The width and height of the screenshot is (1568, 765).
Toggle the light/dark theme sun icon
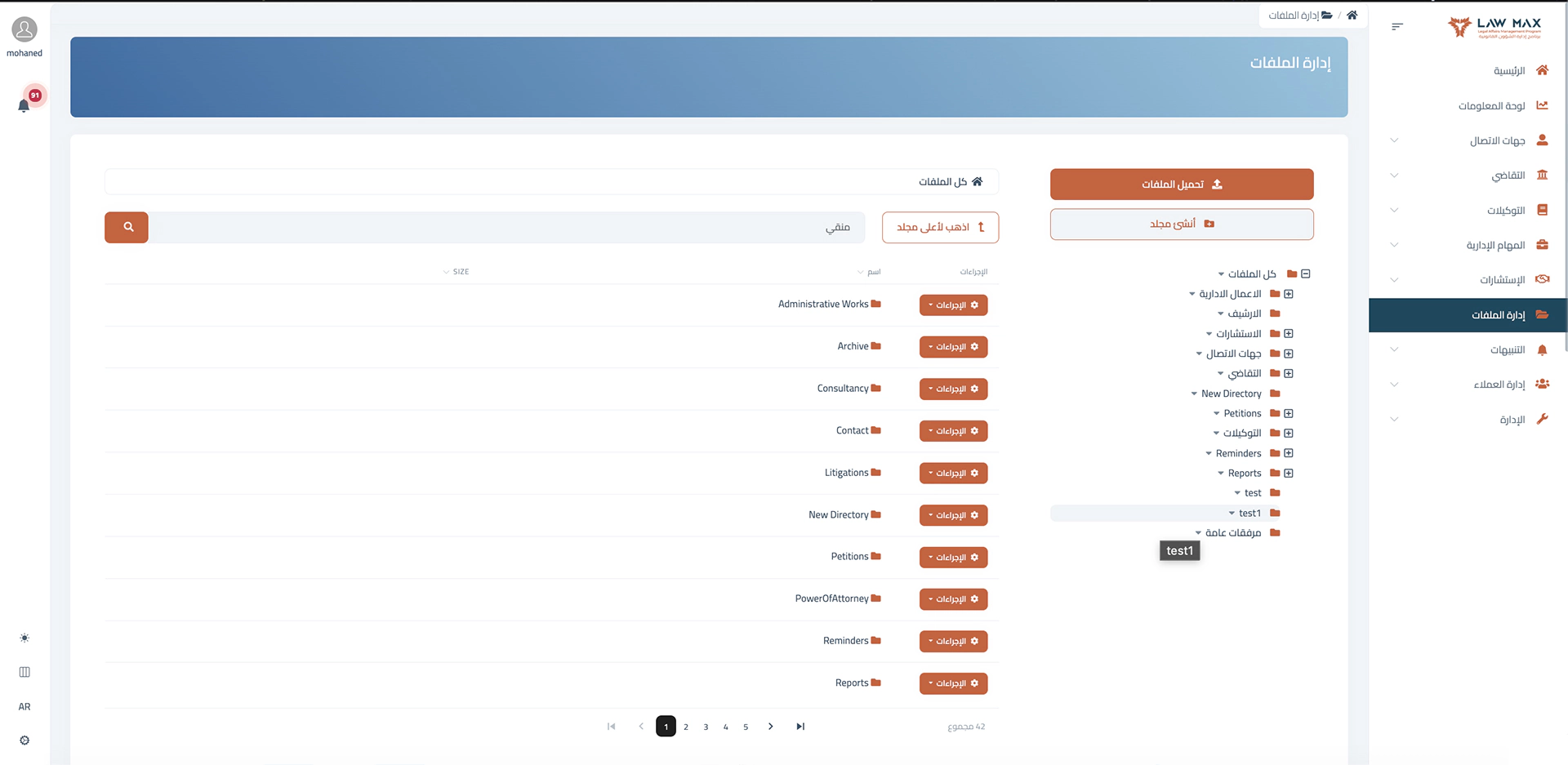click(24, 638)
